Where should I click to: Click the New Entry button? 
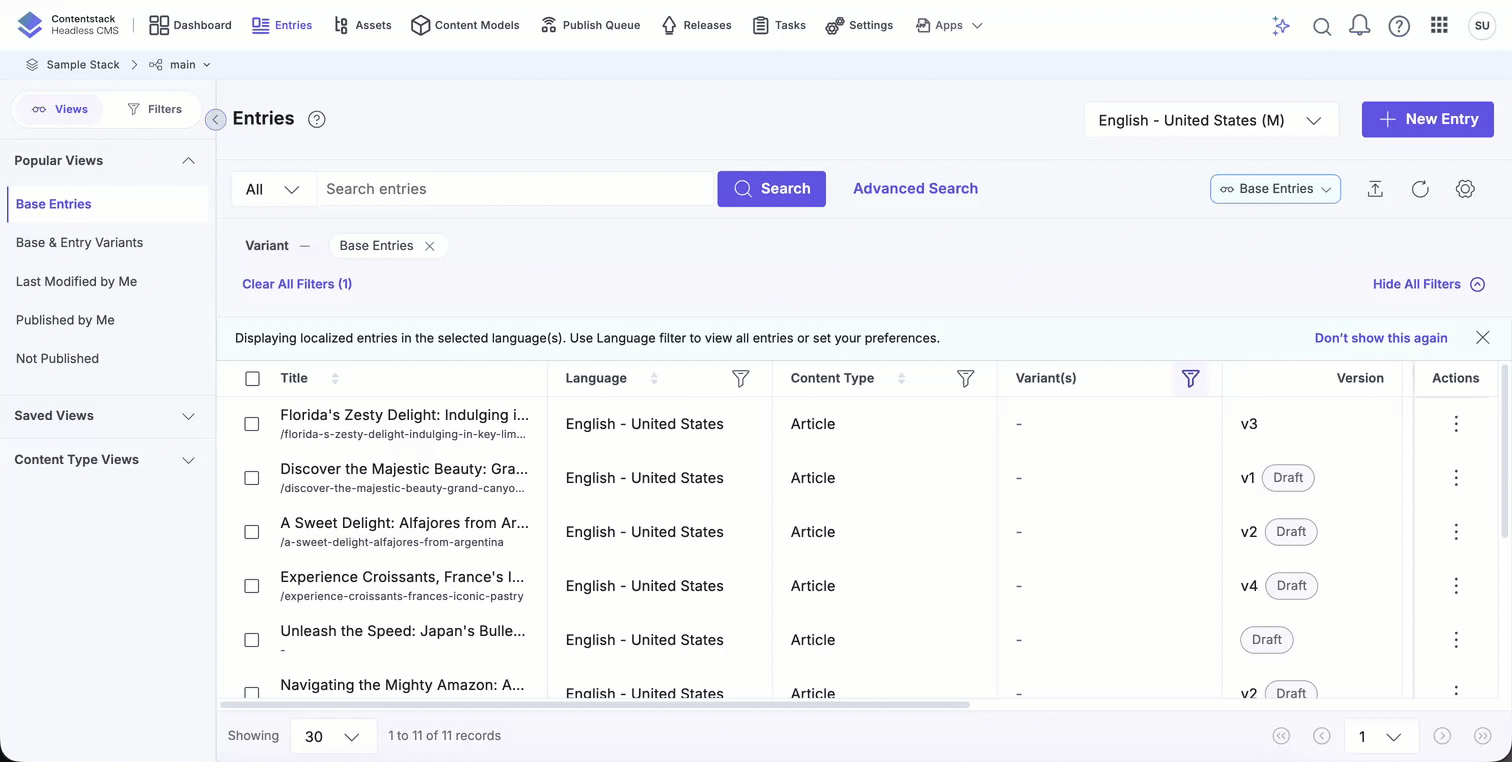click(1427, 119)
